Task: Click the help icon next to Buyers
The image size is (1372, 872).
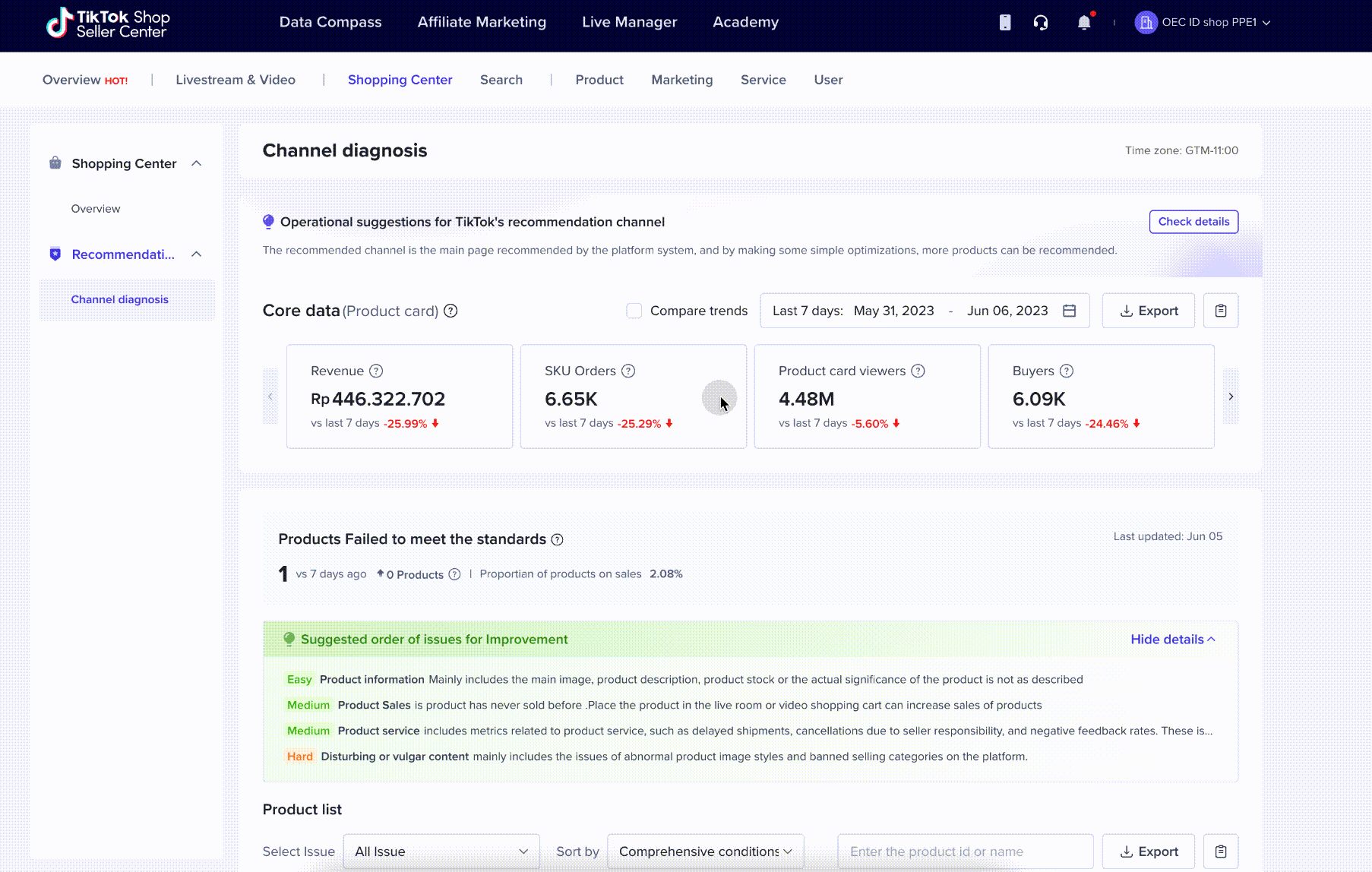Action: click(x=1067, y=371)
